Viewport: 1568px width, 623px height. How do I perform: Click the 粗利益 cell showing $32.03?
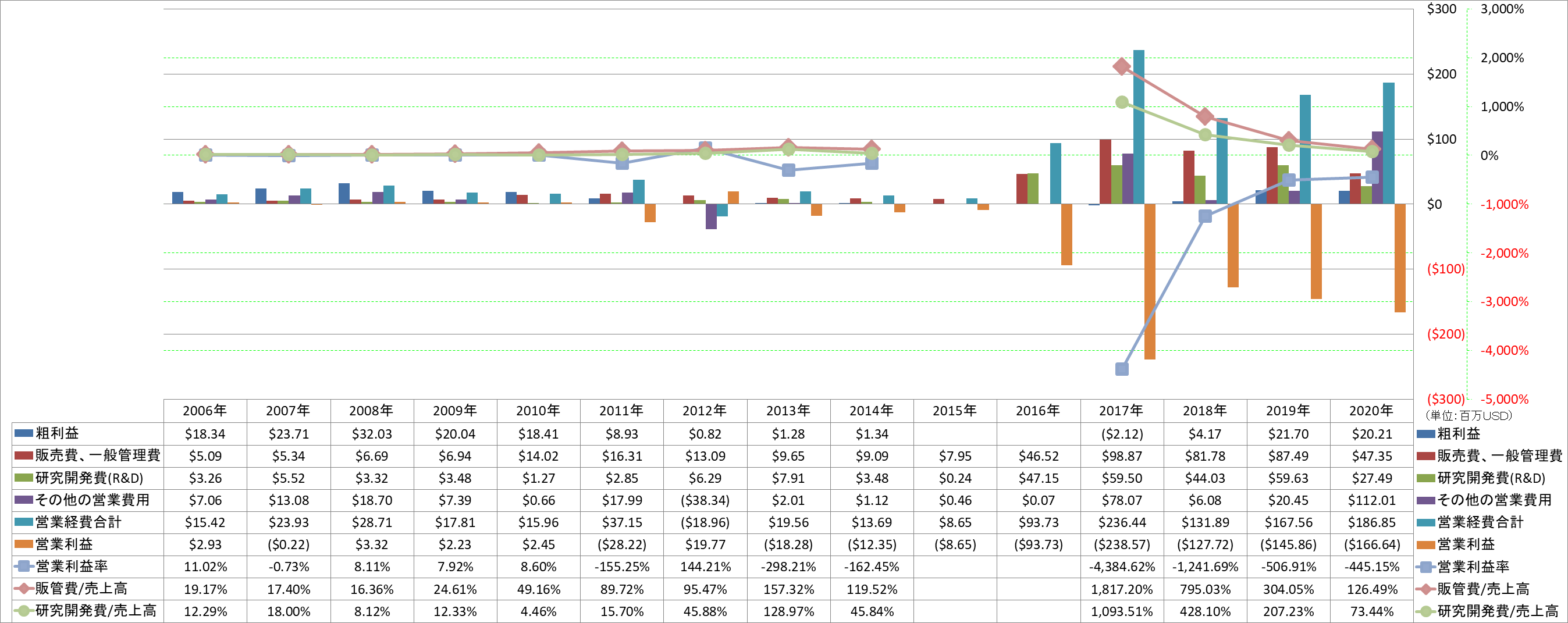[x=372, y=434]
